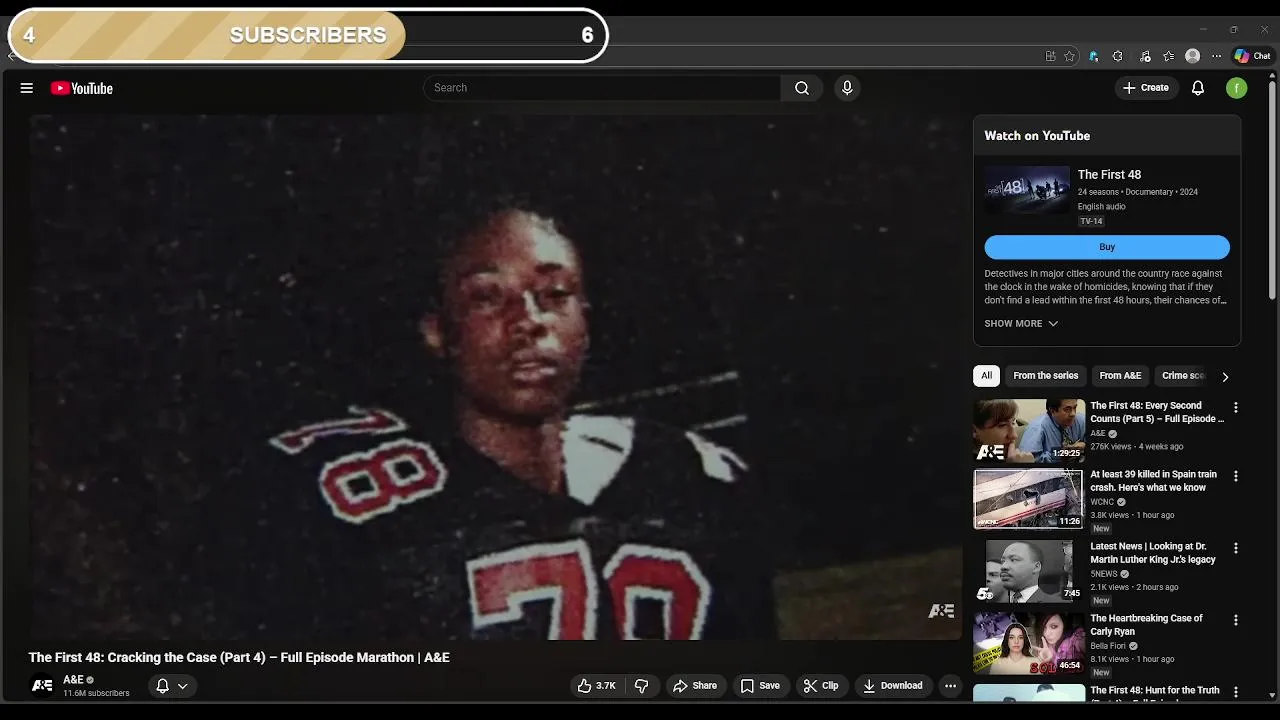This screenshot has width=1280, height=720.
Task: Open options for Every Second Counts video
Action: [1236, 408]
